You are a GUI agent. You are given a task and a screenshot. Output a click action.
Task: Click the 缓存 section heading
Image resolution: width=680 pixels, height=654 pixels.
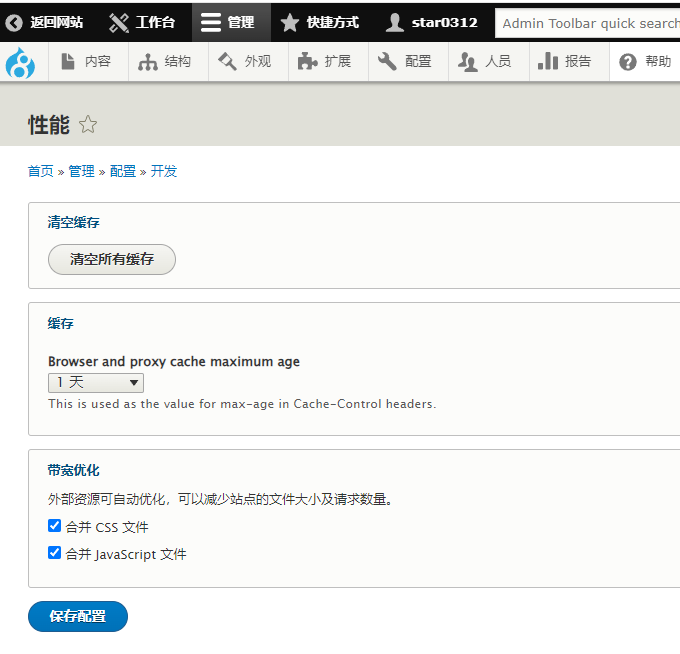pyautogui.click(x=61, y=323)
